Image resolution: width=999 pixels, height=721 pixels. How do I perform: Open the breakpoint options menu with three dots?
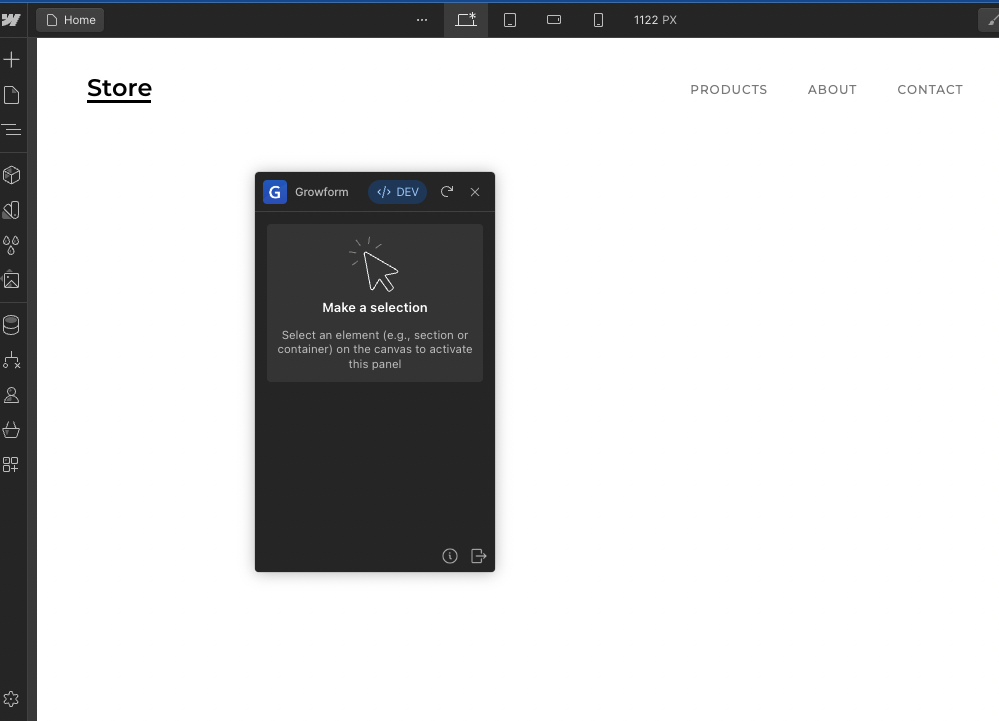[421, 20]
